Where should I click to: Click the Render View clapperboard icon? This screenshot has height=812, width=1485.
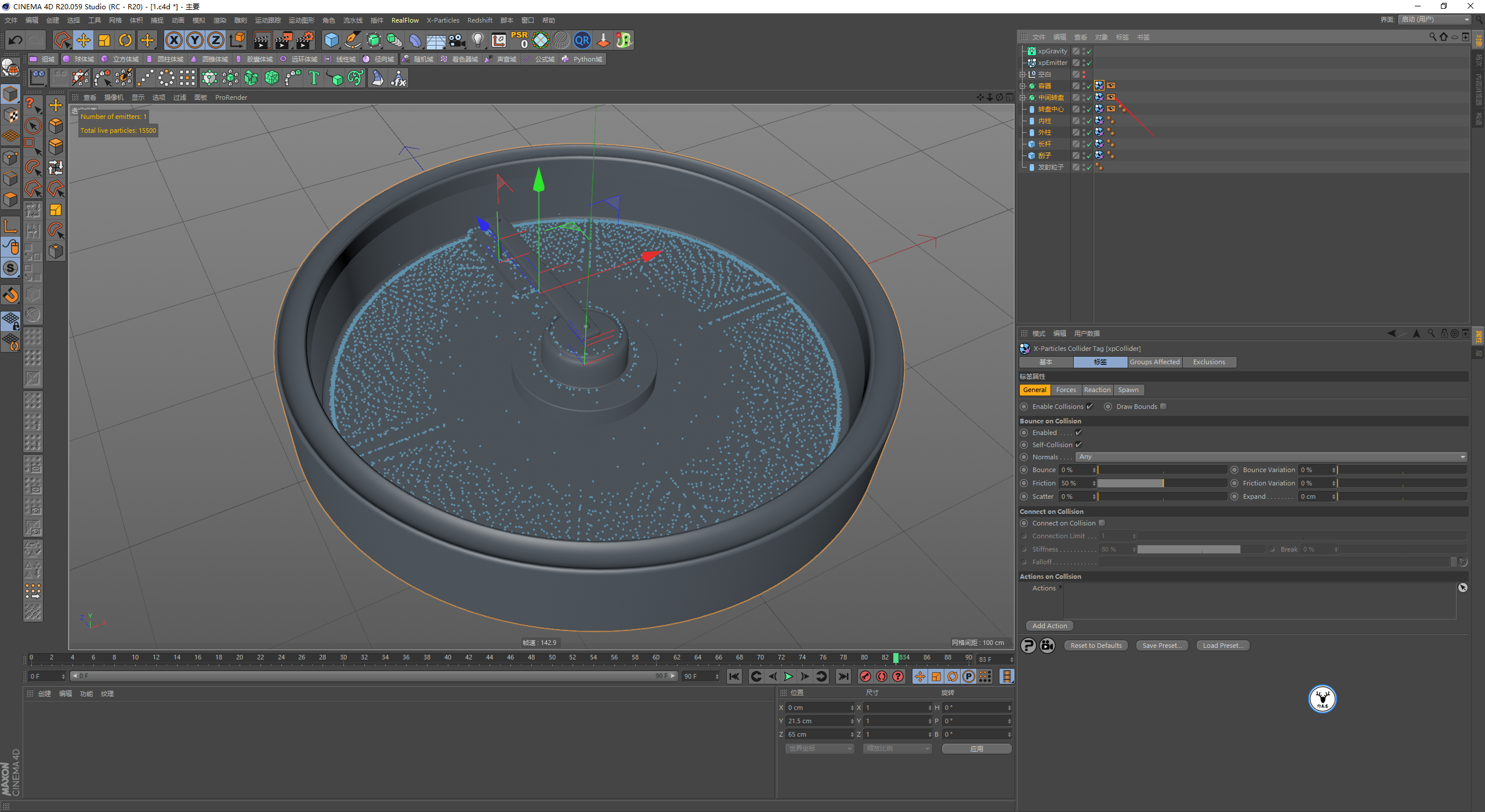click(262, 40)
